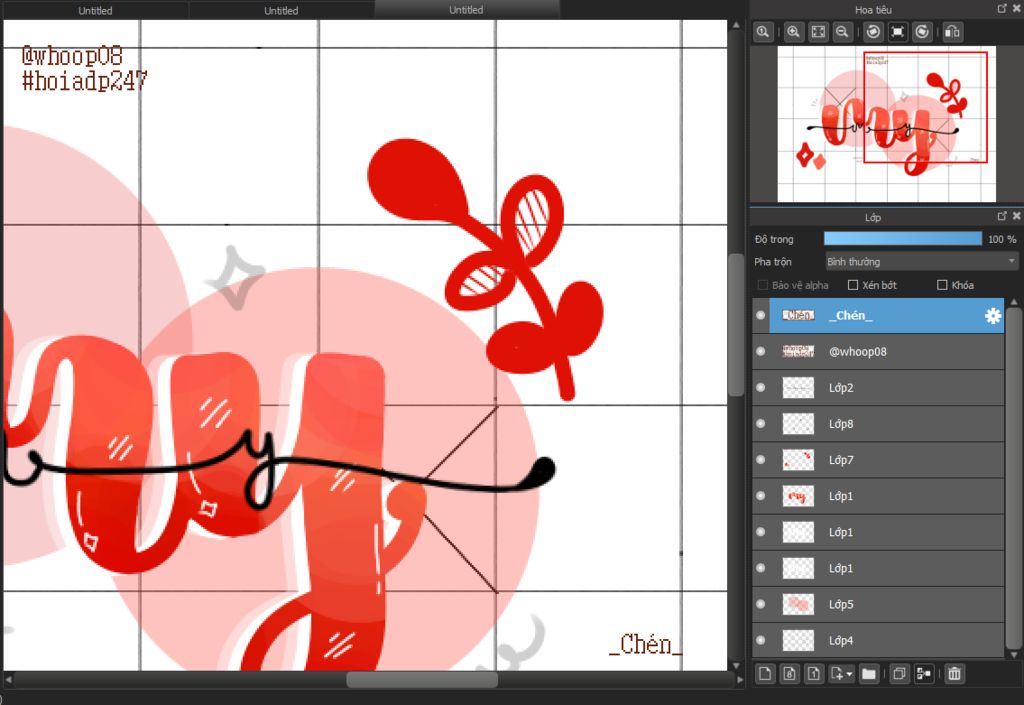Add a new 8-bit layer
This screenshot has height=705, width=1024.
tap(789, 674)
